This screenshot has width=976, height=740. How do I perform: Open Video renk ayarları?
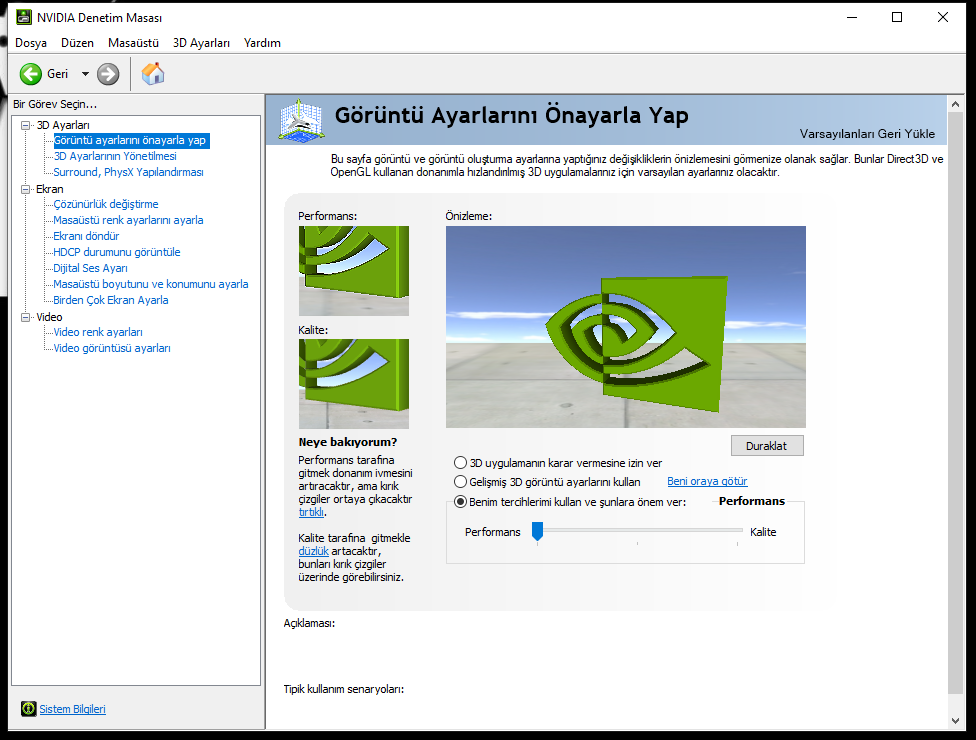[98, 332]
